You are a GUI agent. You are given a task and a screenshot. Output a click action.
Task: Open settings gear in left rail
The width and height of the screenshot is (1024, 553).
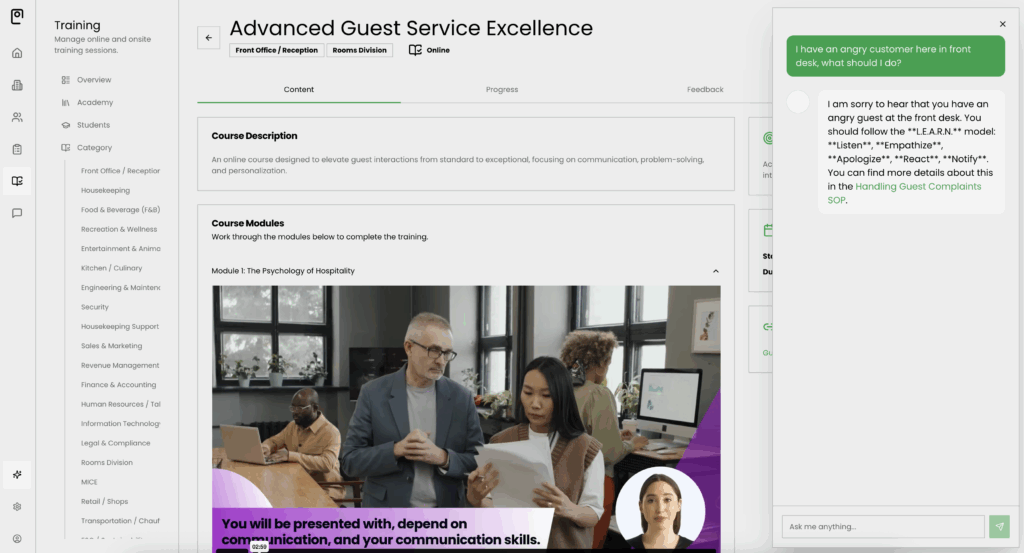[17, 507]
